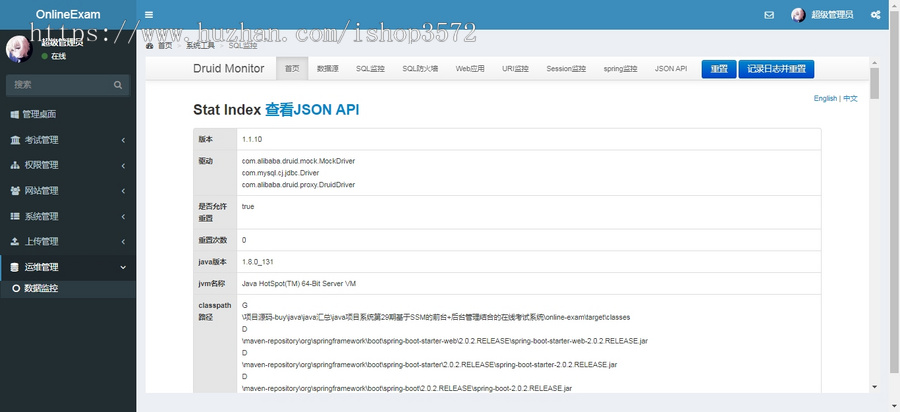900x412 pixels.
Task: Click the Druid Monitor brand link
Action: pos(228,68)
